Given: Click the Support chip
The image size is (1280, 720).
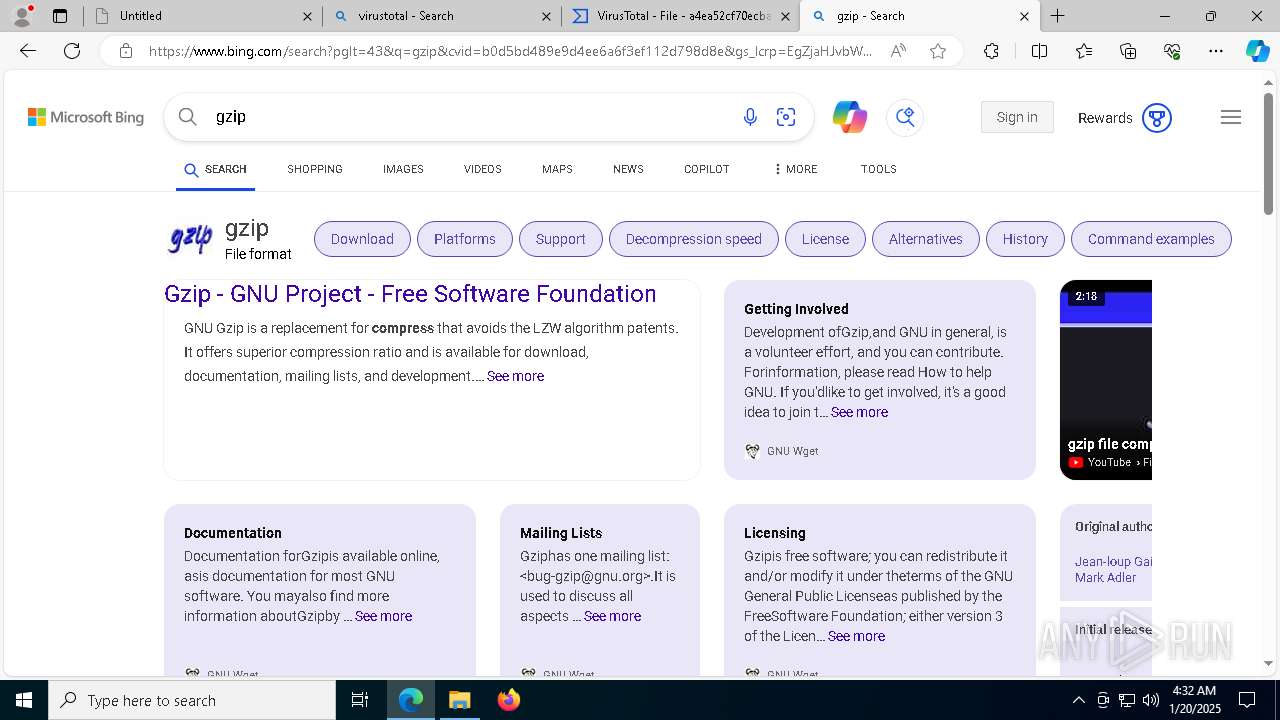Looking at the screenshot, I should click(x=560, y=239).
